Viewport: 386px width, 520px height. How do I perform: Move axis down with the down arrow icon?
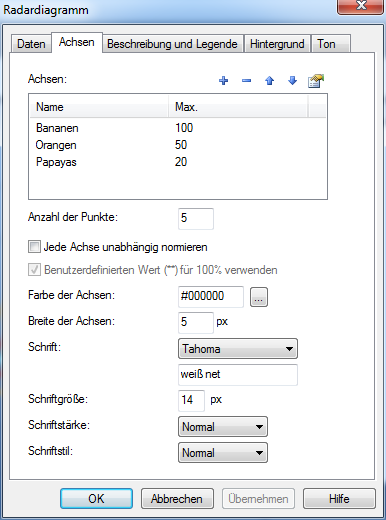(x=292, y=81)
